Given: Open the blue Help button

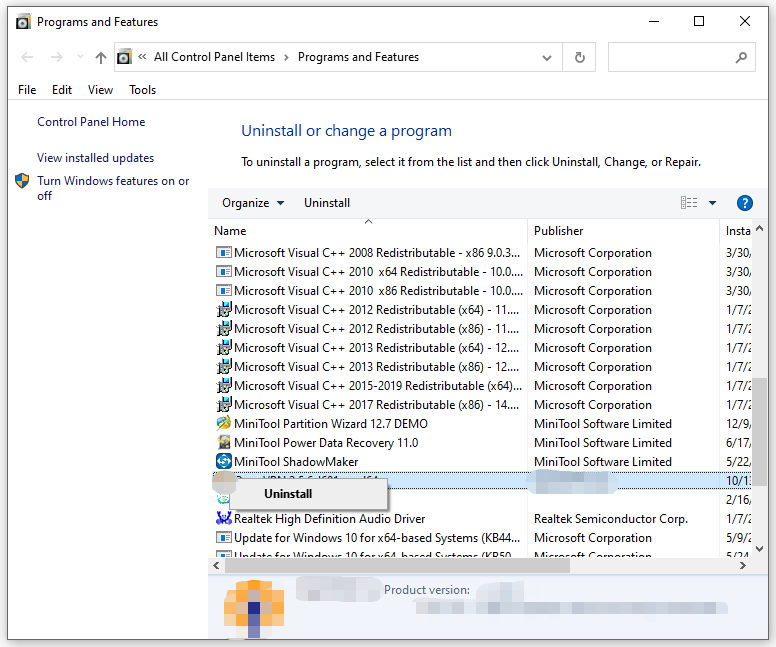Looking at the screenshot, I should 745,203.
